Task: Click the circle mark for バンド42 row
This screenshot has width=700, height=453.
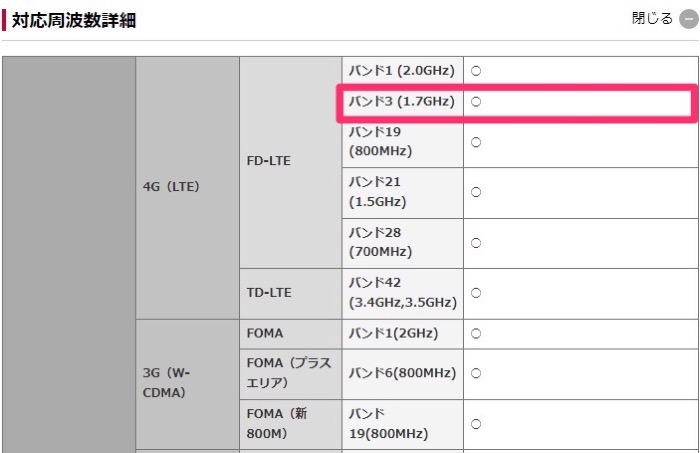Action: (476, 292)
